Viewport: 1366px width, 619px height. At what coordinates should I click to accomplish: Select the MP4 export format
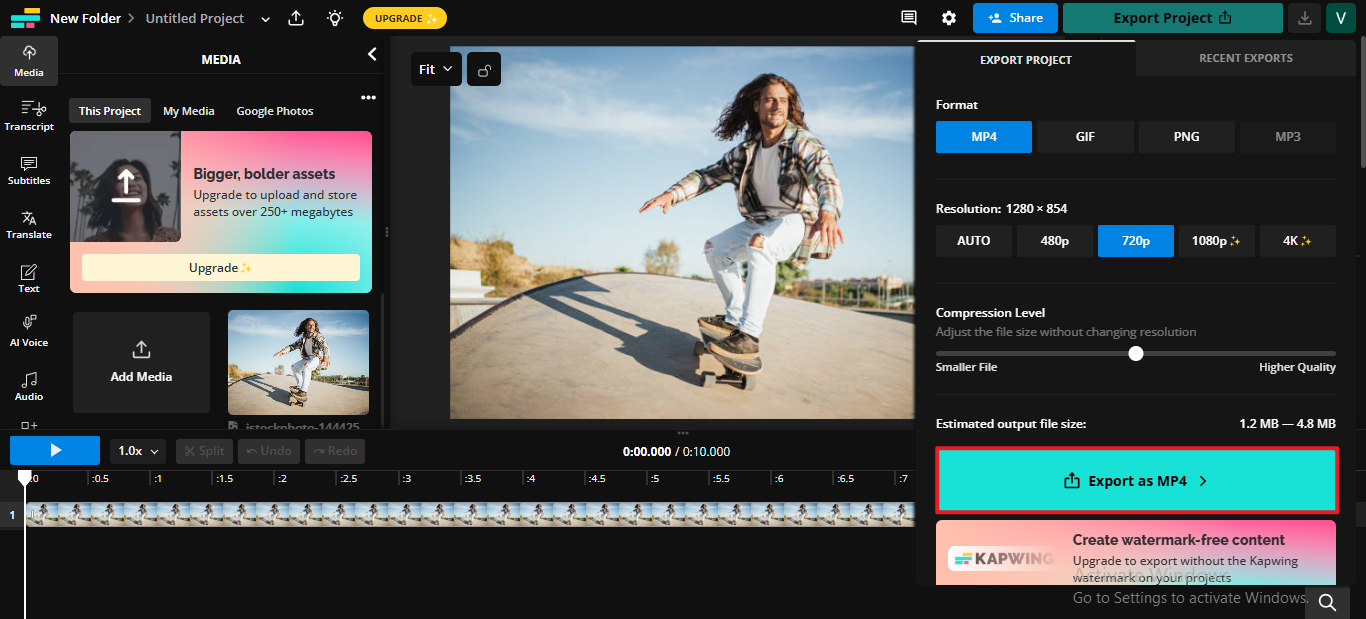click(983, 136)
